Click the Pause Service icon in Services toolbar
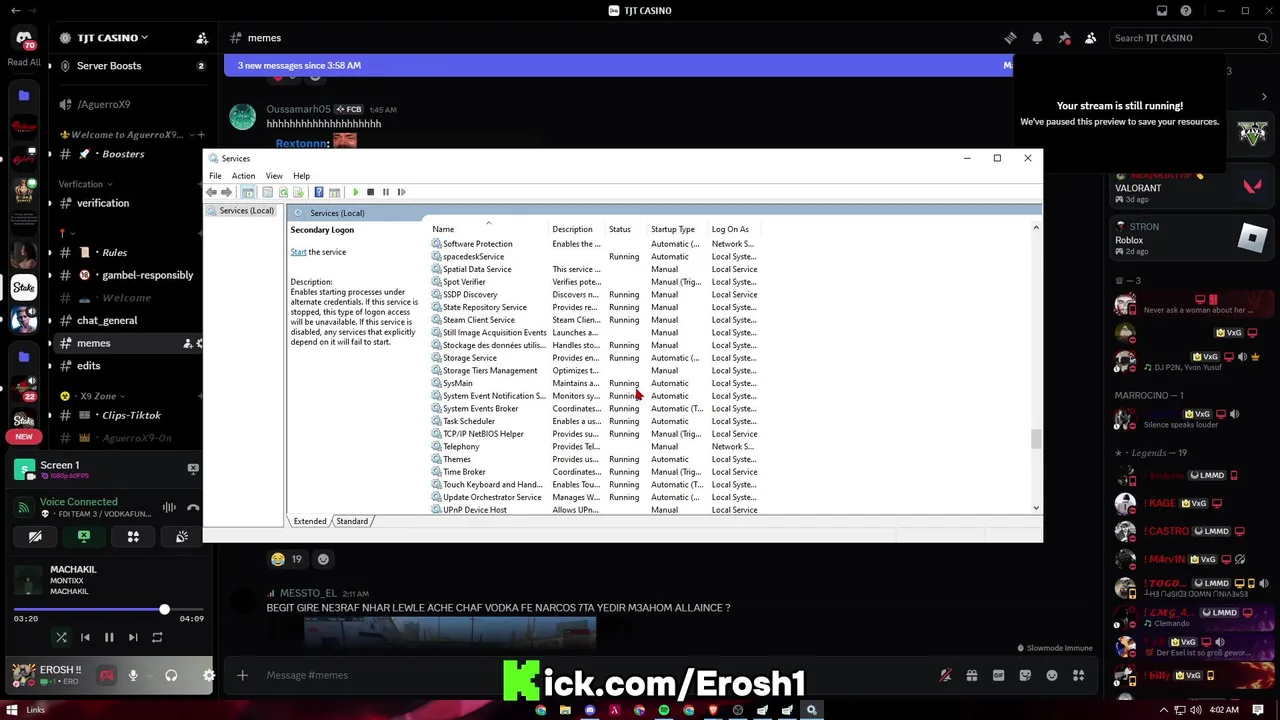 386,192
